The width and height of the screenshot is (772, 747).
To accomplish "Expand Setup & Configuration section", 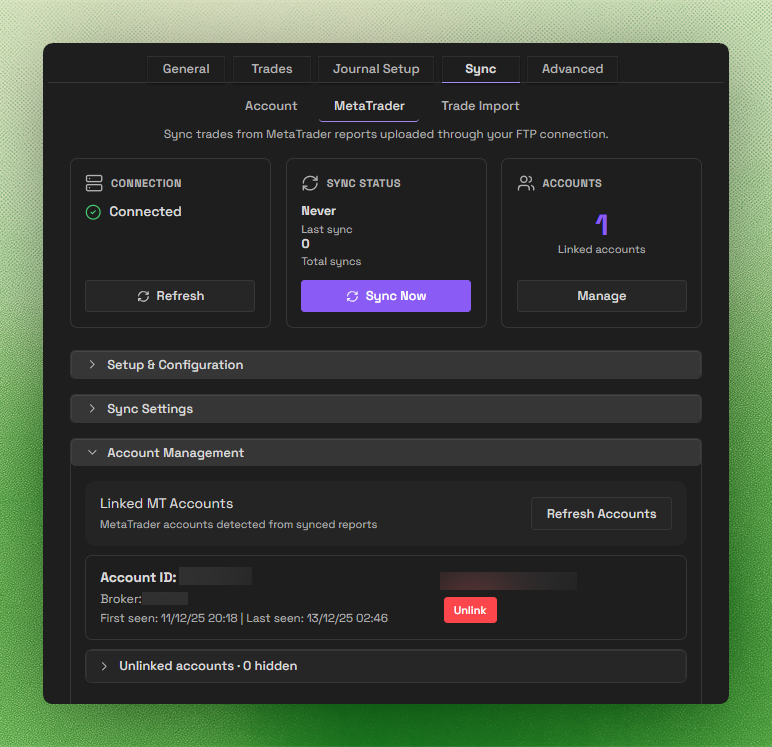I will click(386, 365).
